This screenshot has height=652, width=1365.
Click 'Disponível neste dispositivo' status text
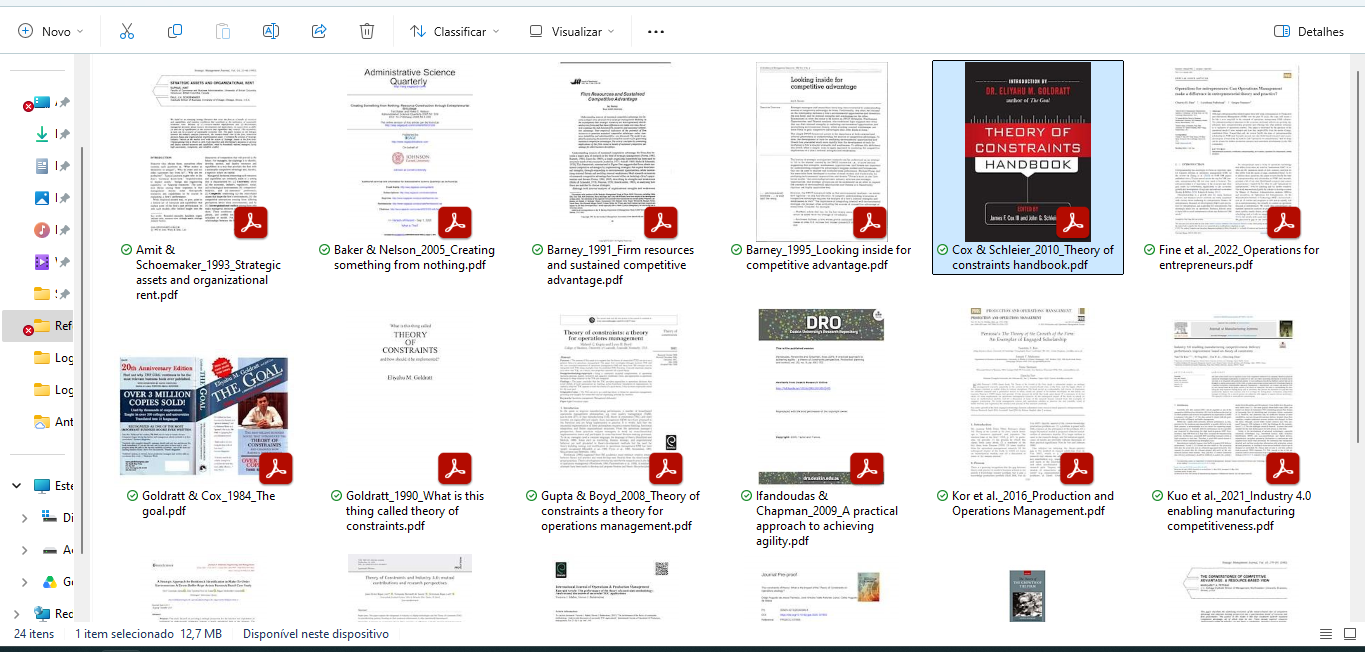click(316, 634)
